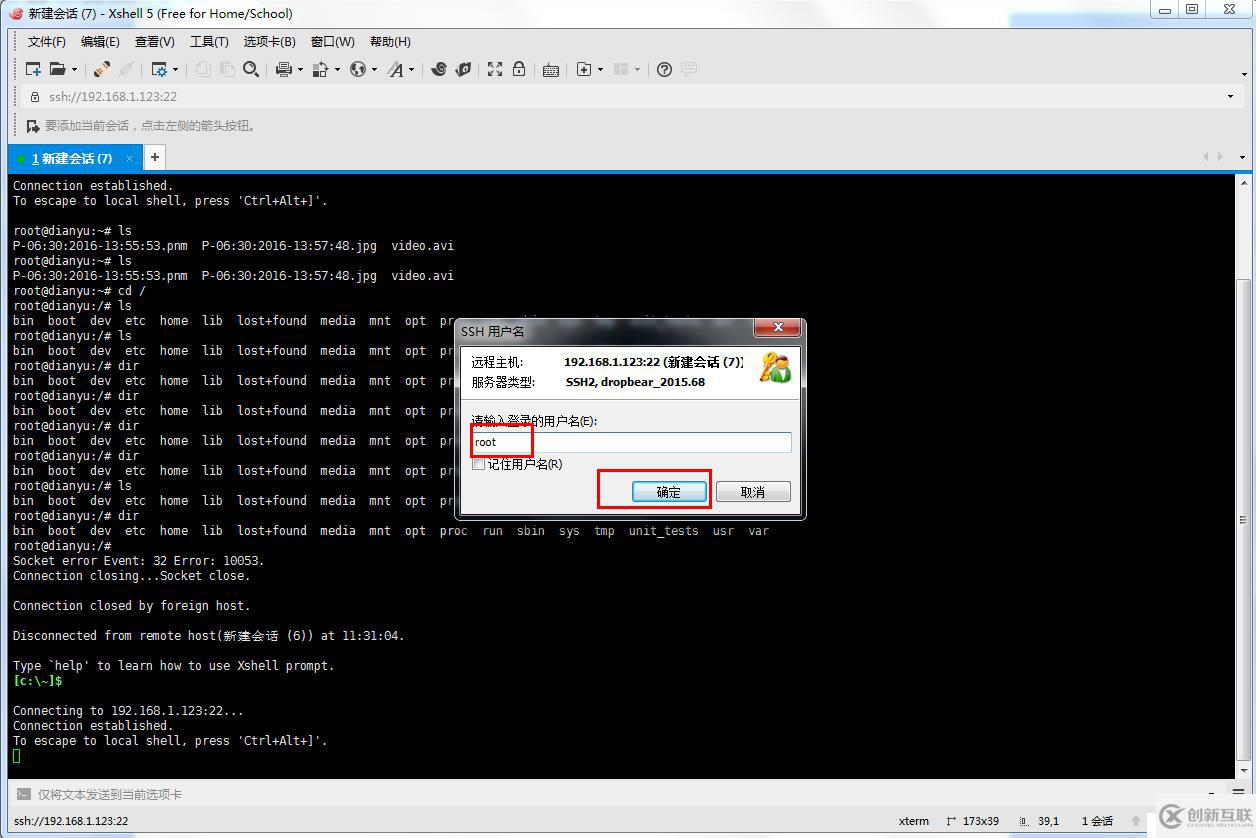Click the Find magnifier icon
1256x838 pixels.
(x=251, y=69)
